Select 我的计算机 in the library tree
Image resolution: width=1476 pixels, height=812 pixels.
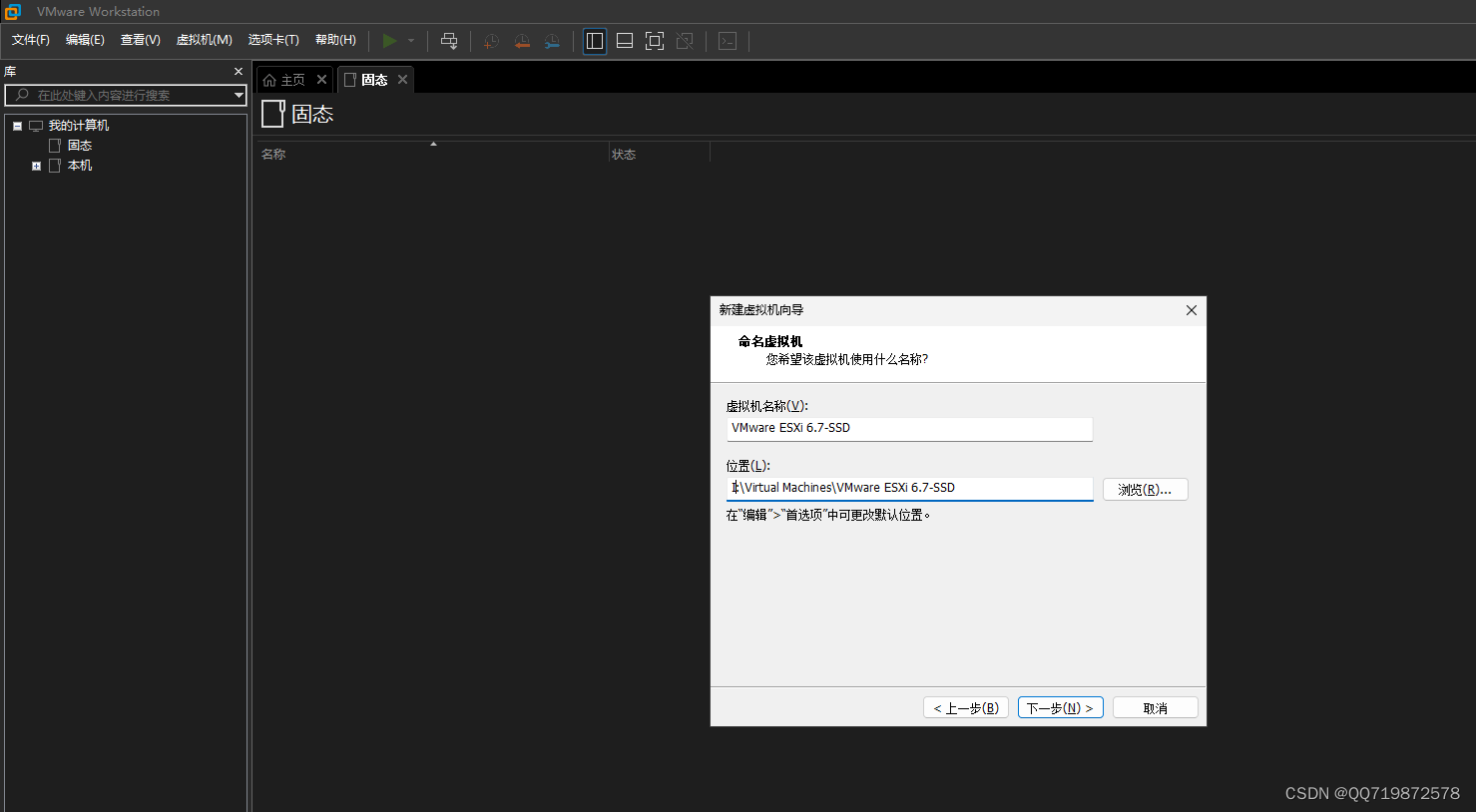(79, 126)
